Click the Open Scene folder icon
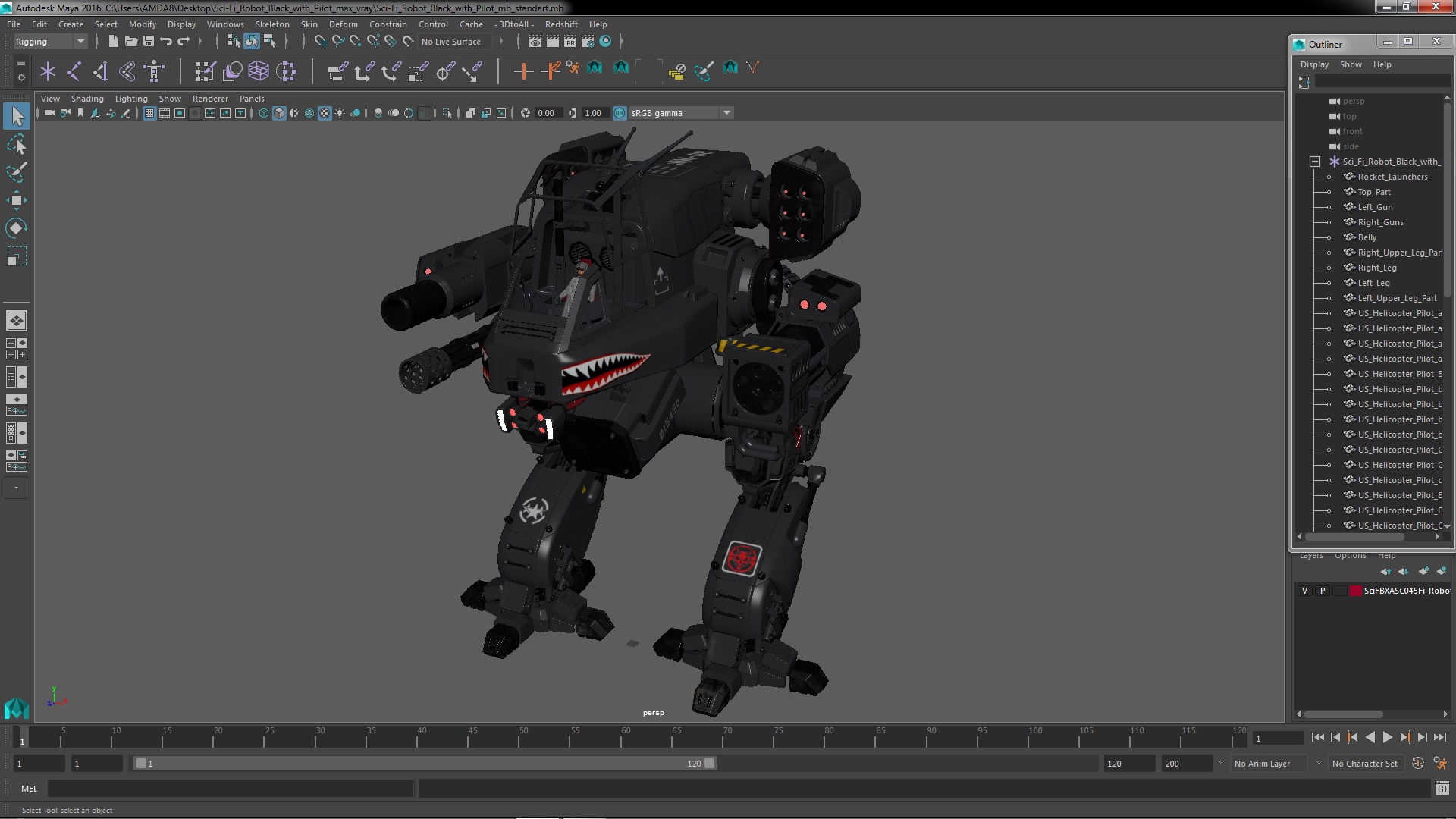Screen dimensions: 1456x819 131,41
